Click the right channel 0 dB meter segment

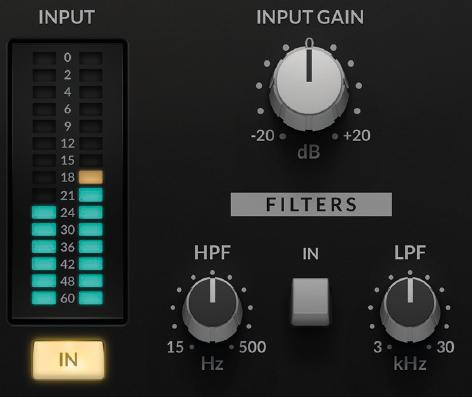coord(91,58)
